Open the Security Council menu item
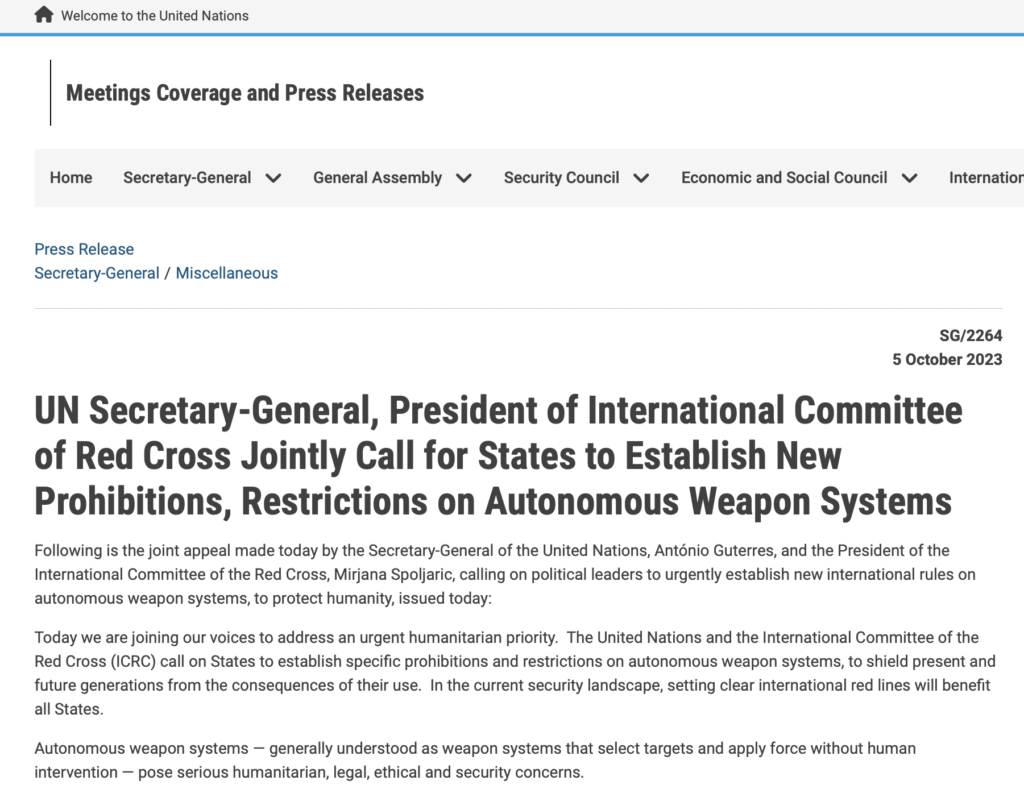This screenshot has width=1024, height=793. point(561,178)
